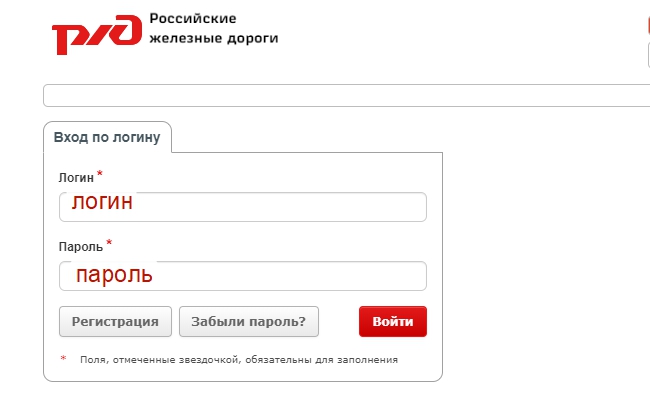Select the 'Вход по логину' tab

107,138
